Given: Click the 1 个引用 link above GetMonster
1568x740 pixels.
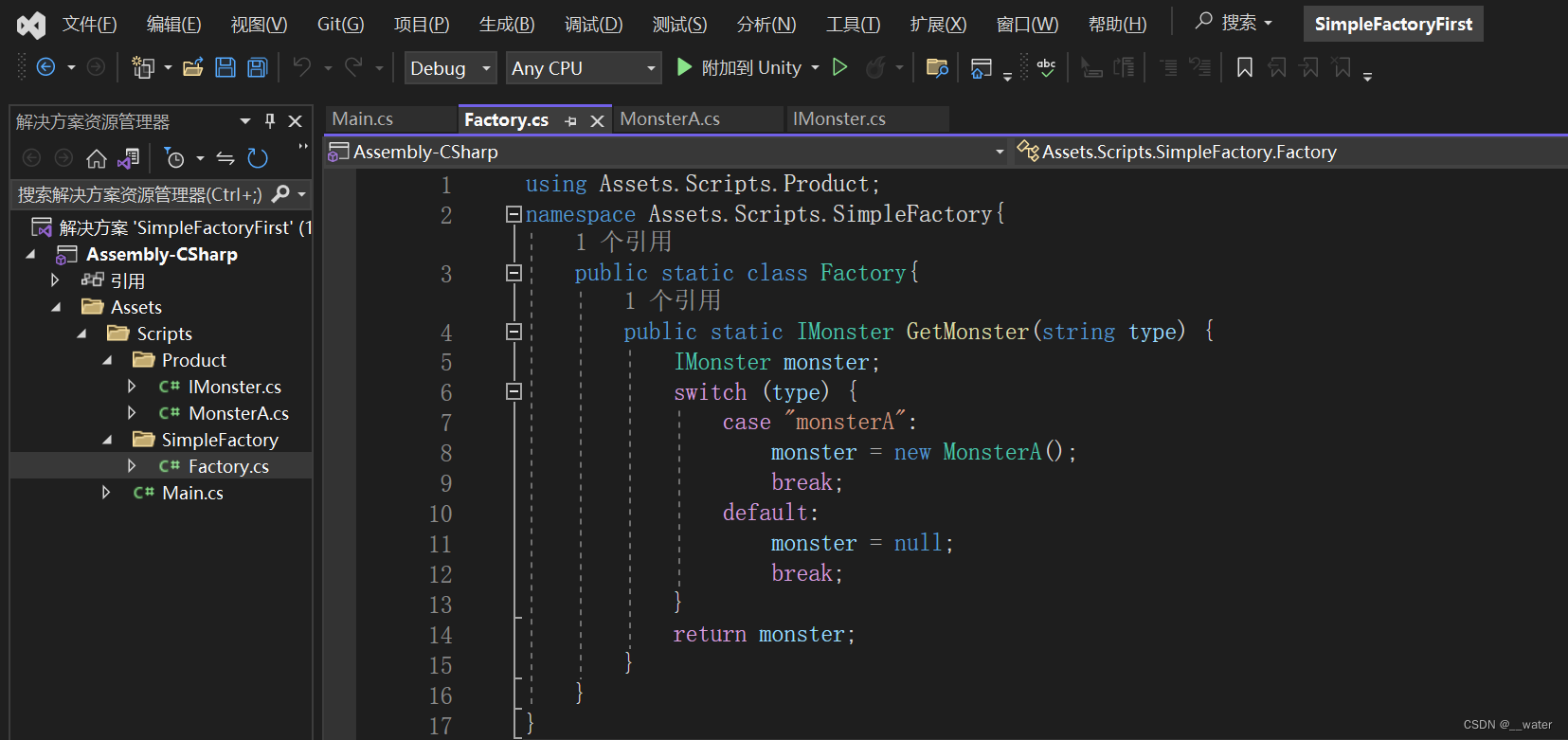Looking at the screenshot, I should coord(673,300).
